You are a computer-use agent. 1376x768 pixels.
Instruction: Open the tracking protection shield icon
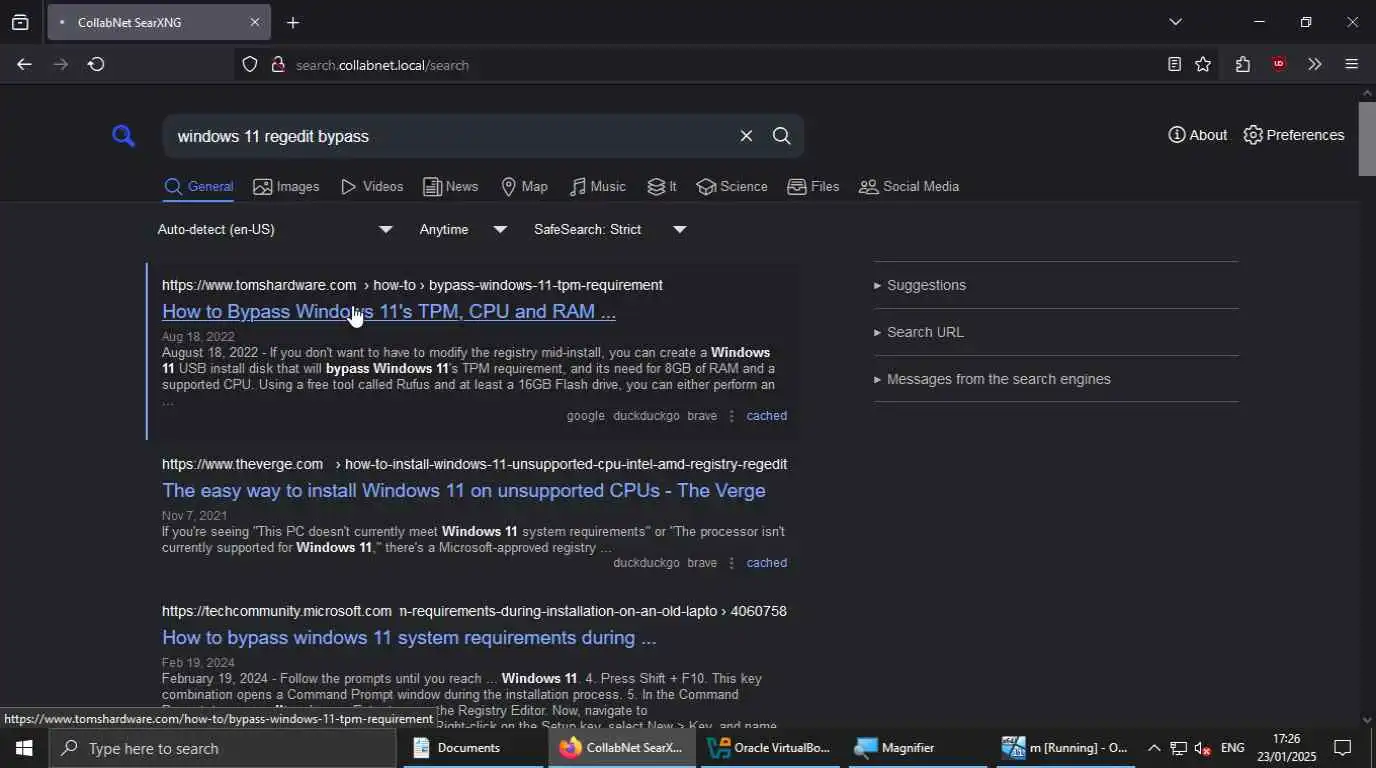coord(250,65)
